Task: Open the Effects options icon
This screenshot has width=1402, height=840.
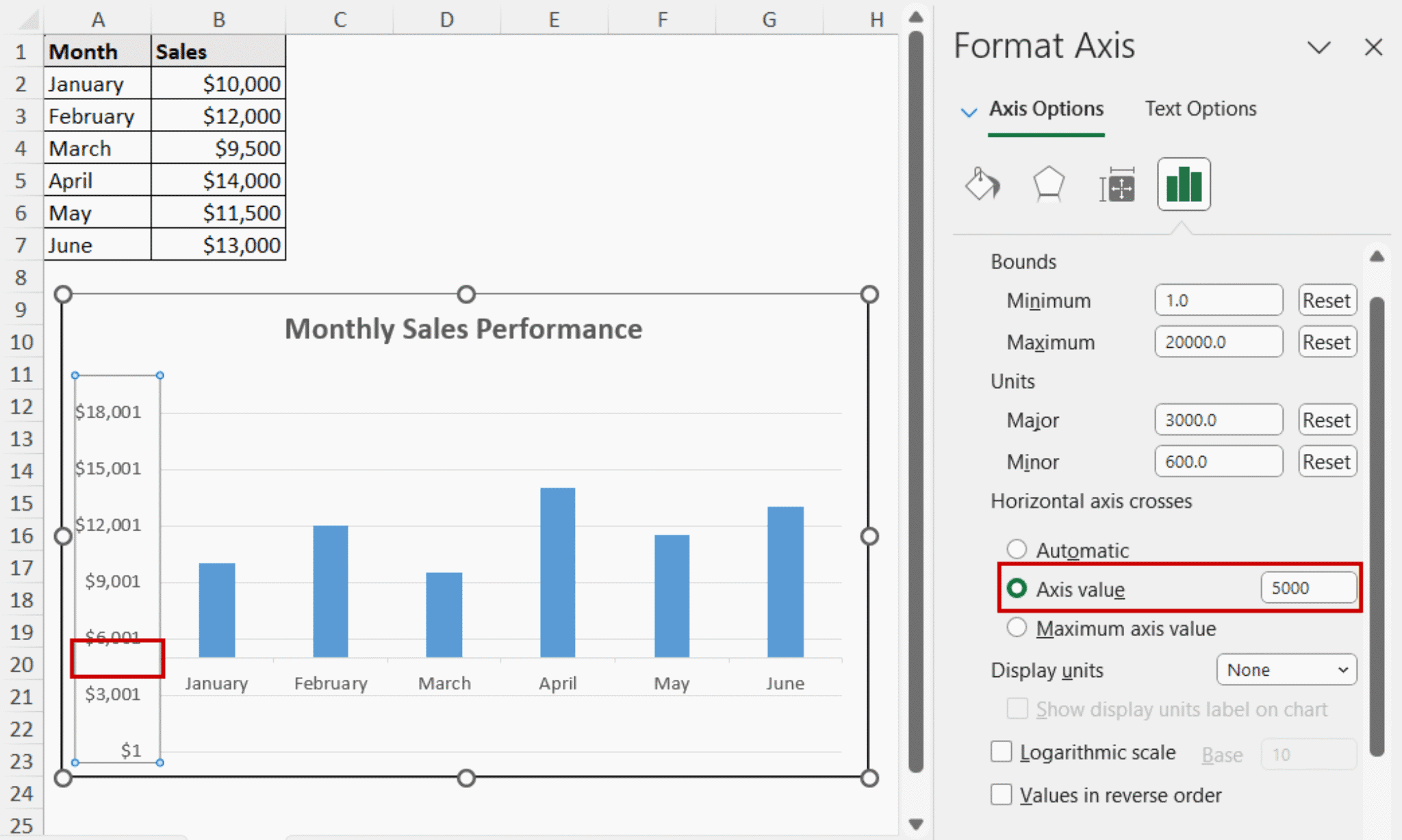Action: 1048,184
